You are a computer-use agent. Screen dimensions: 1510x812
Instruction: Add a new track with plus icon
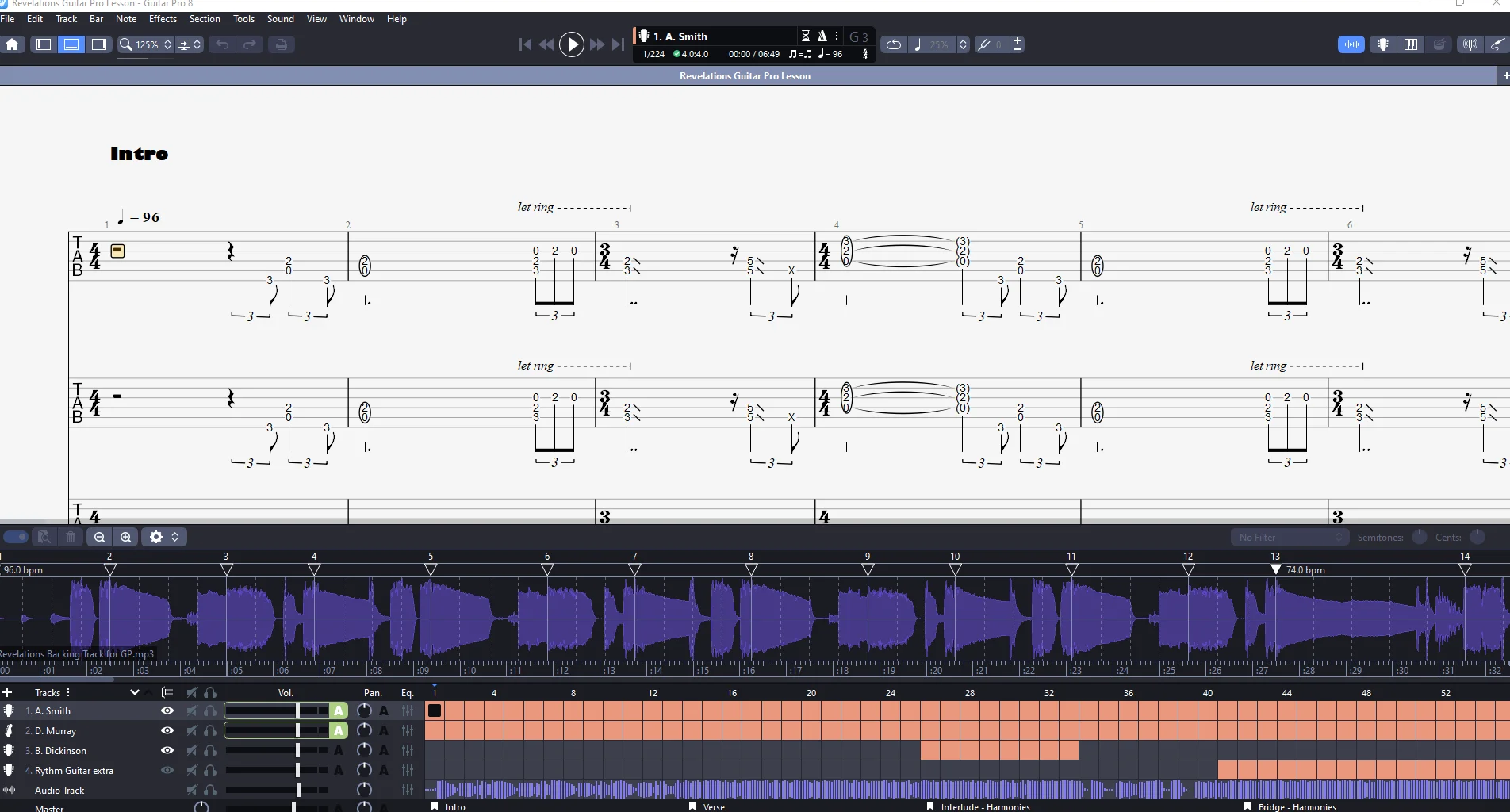click(x=8, y=692)
